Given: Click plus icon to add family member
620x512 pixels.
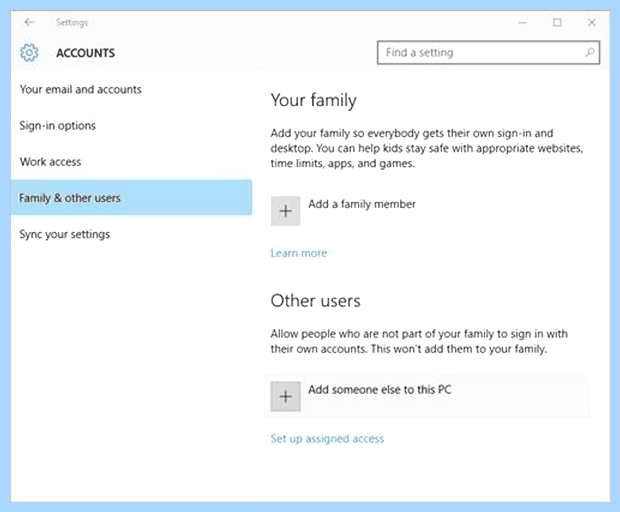Looking at the screenshot, I should [285, 211].
